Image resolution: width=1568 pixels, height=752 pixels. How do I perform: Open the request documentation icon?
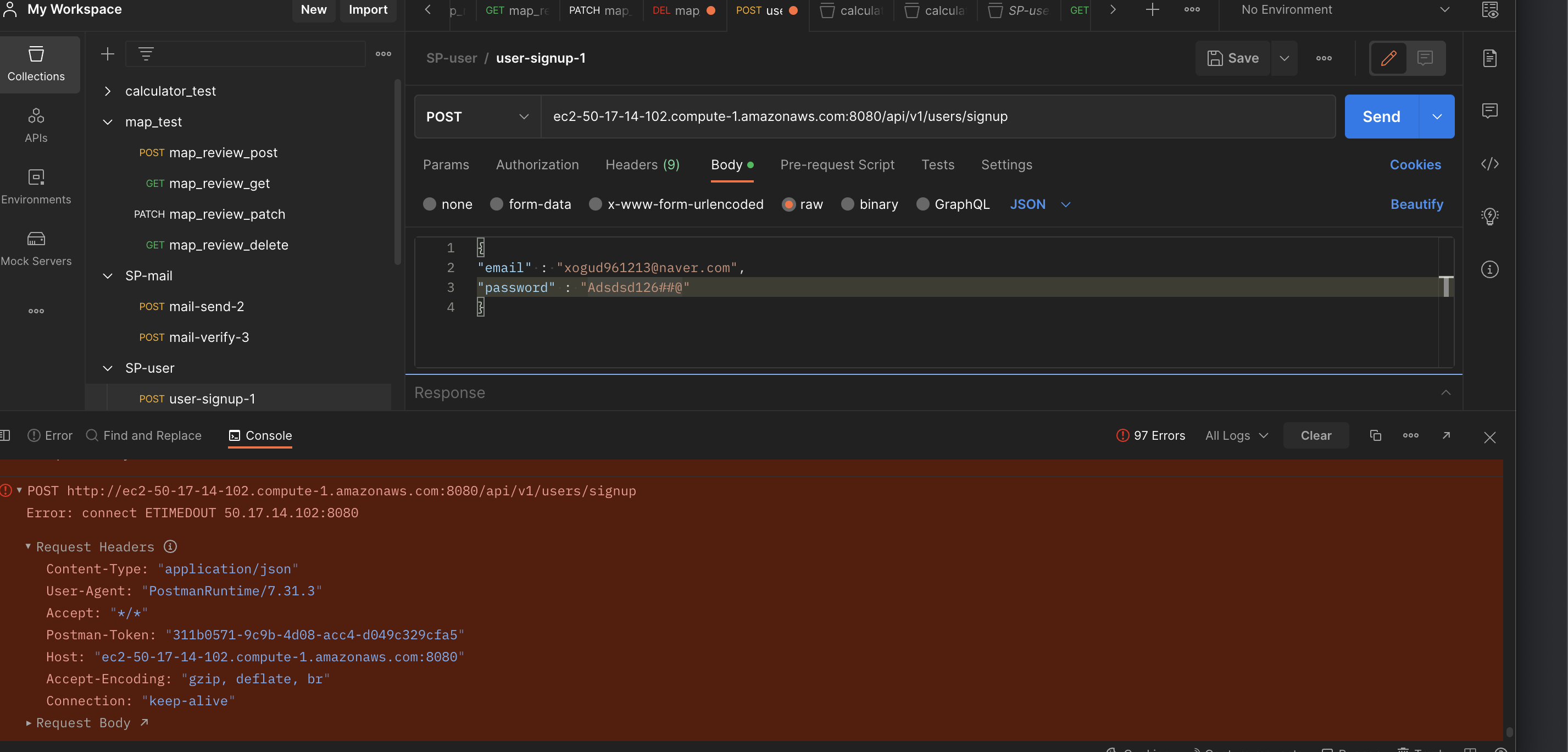pyautogui.click(x=1489, y=58)
